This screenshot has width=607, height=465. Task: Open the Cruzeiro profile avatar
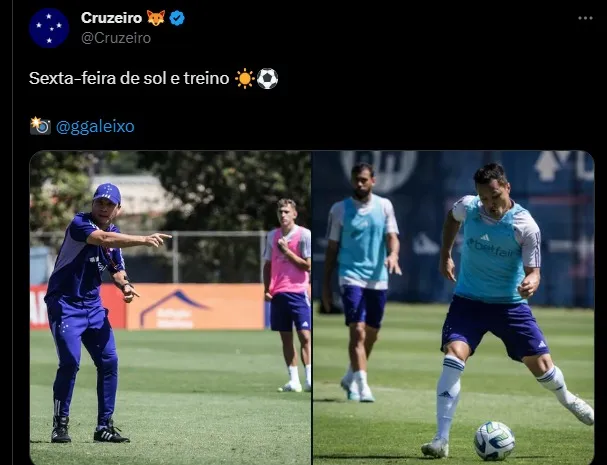[49, 28]
